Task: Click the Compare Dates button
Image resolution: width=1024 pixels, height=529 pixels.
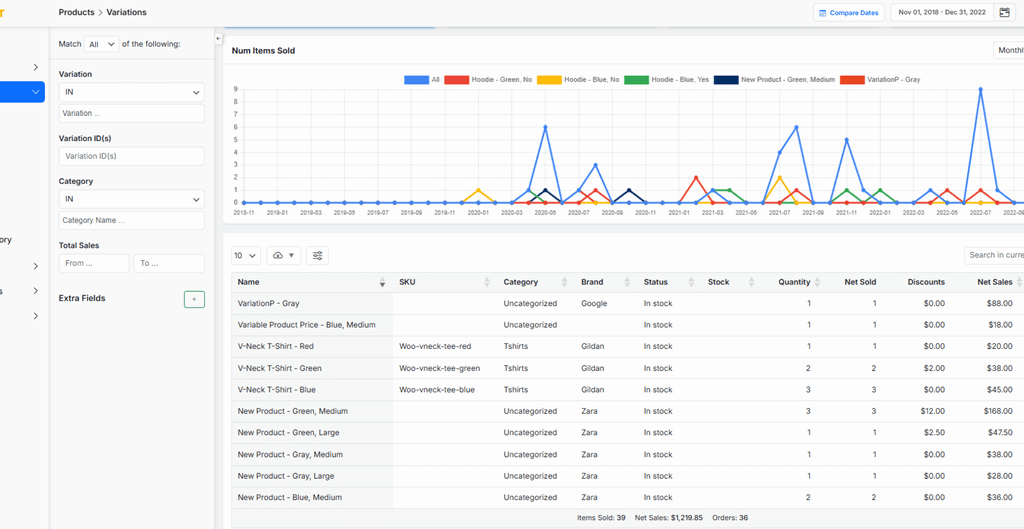Action: [848, 13]
